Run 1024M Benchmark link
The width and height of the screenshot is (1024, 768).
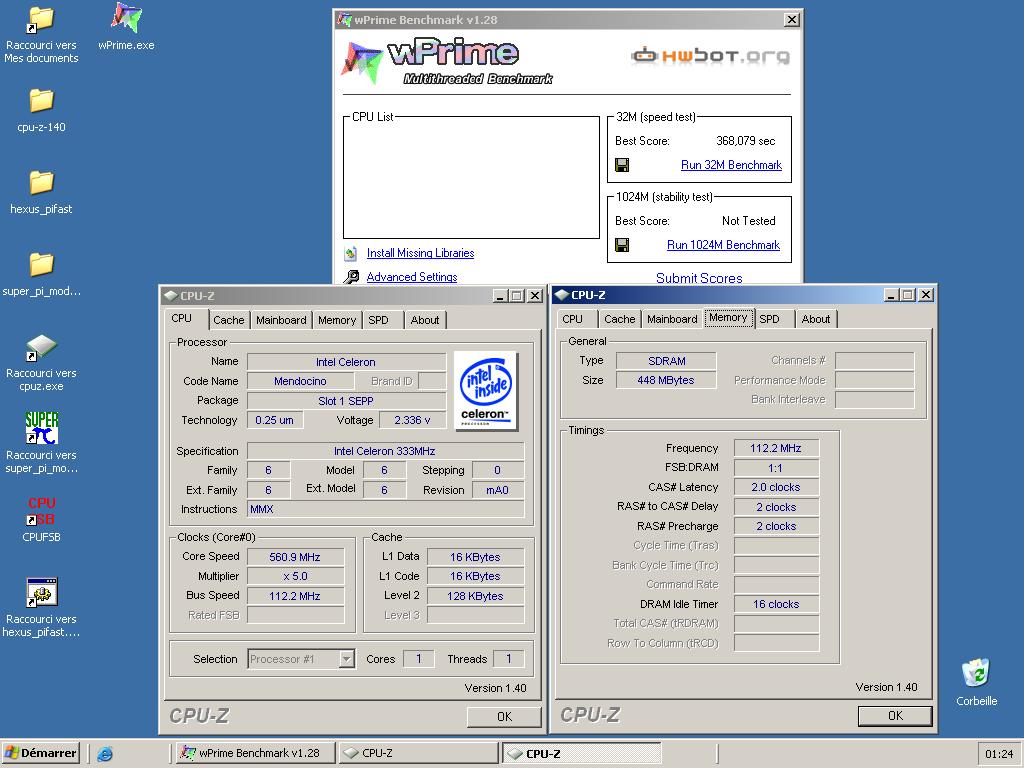pos(724,245)
